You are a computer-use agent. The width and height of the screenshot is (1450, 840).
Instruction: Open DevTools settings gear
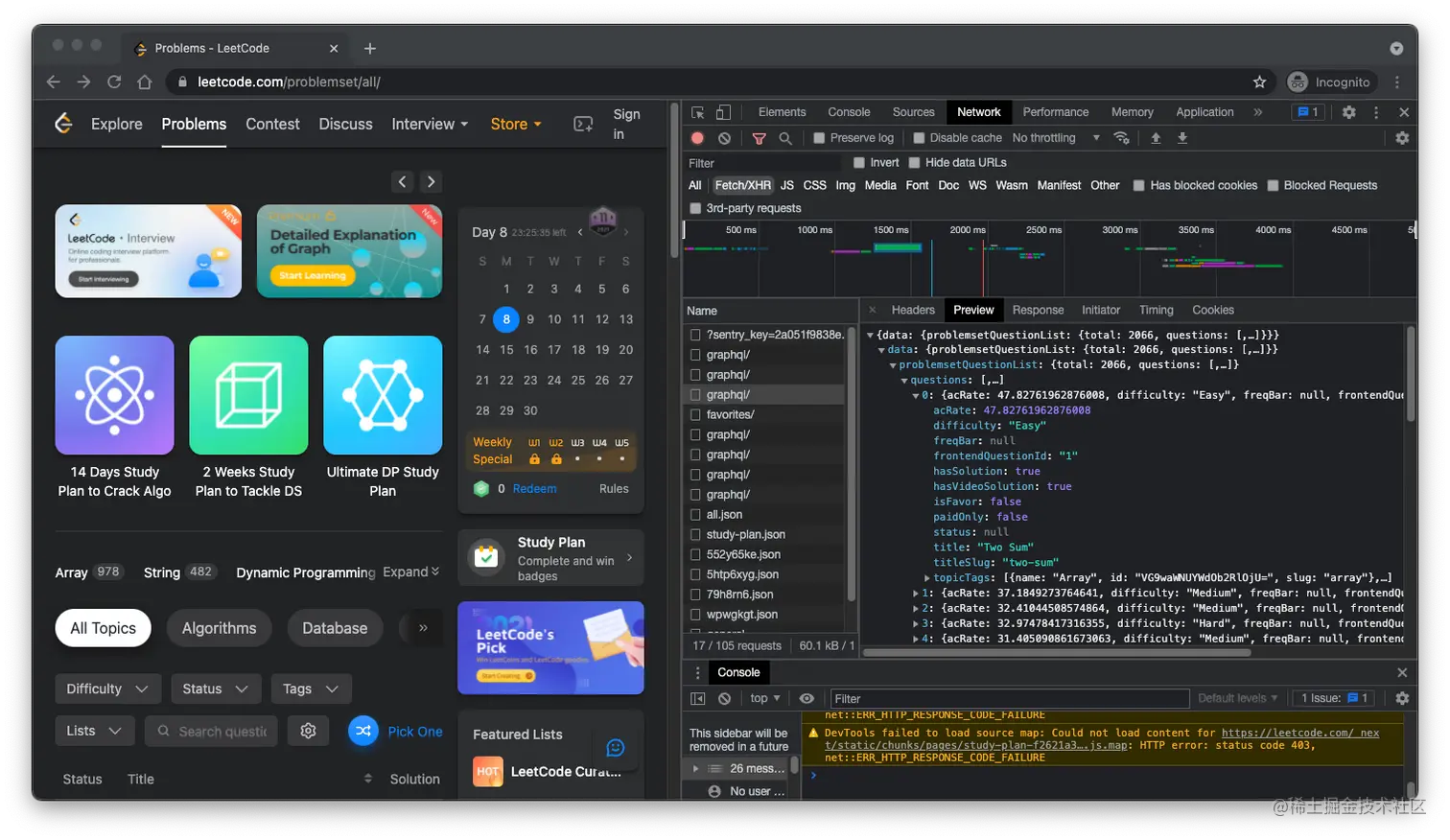(1348, 112)
